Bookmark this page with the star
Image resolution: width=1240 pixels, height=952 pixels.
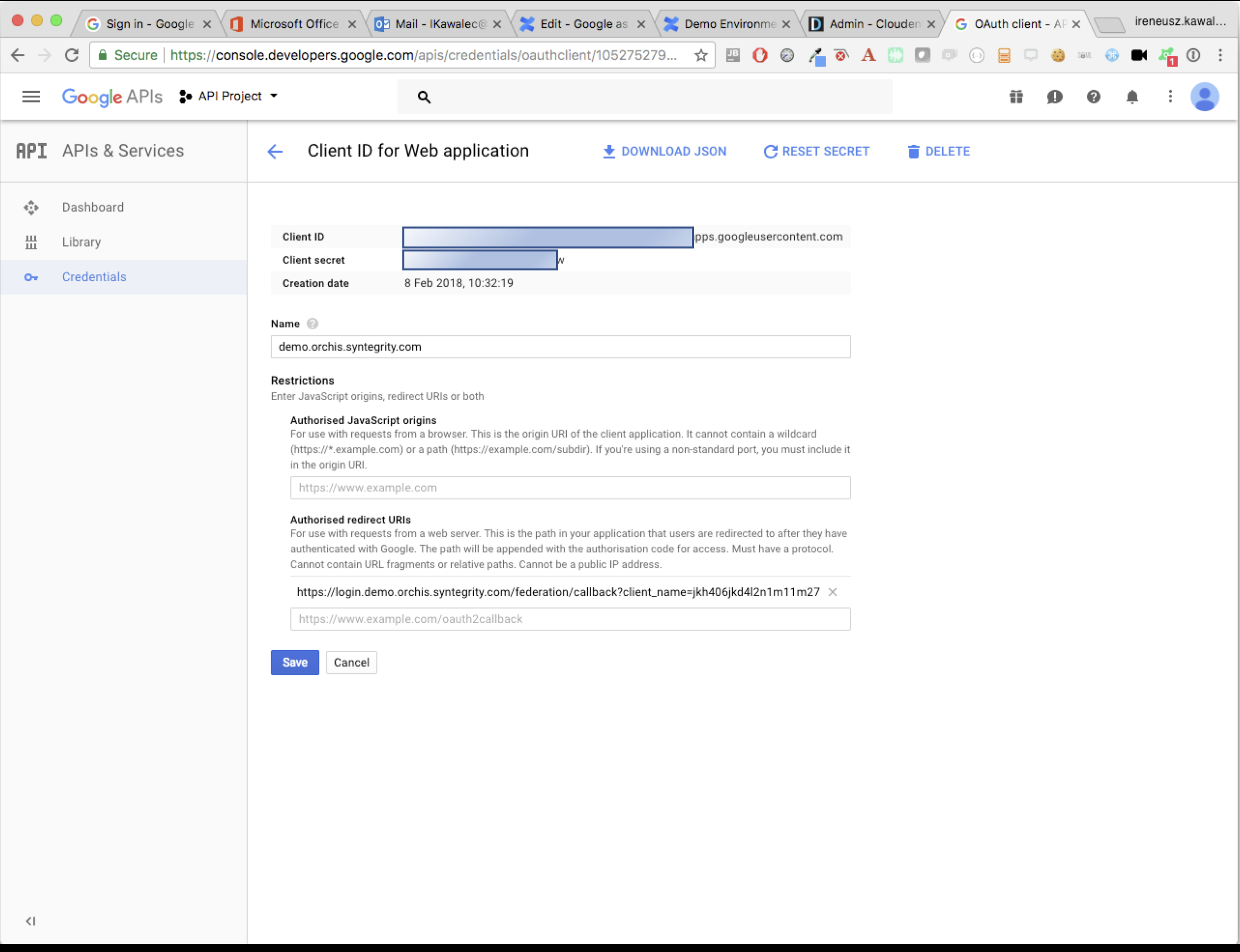click(701, 55)
